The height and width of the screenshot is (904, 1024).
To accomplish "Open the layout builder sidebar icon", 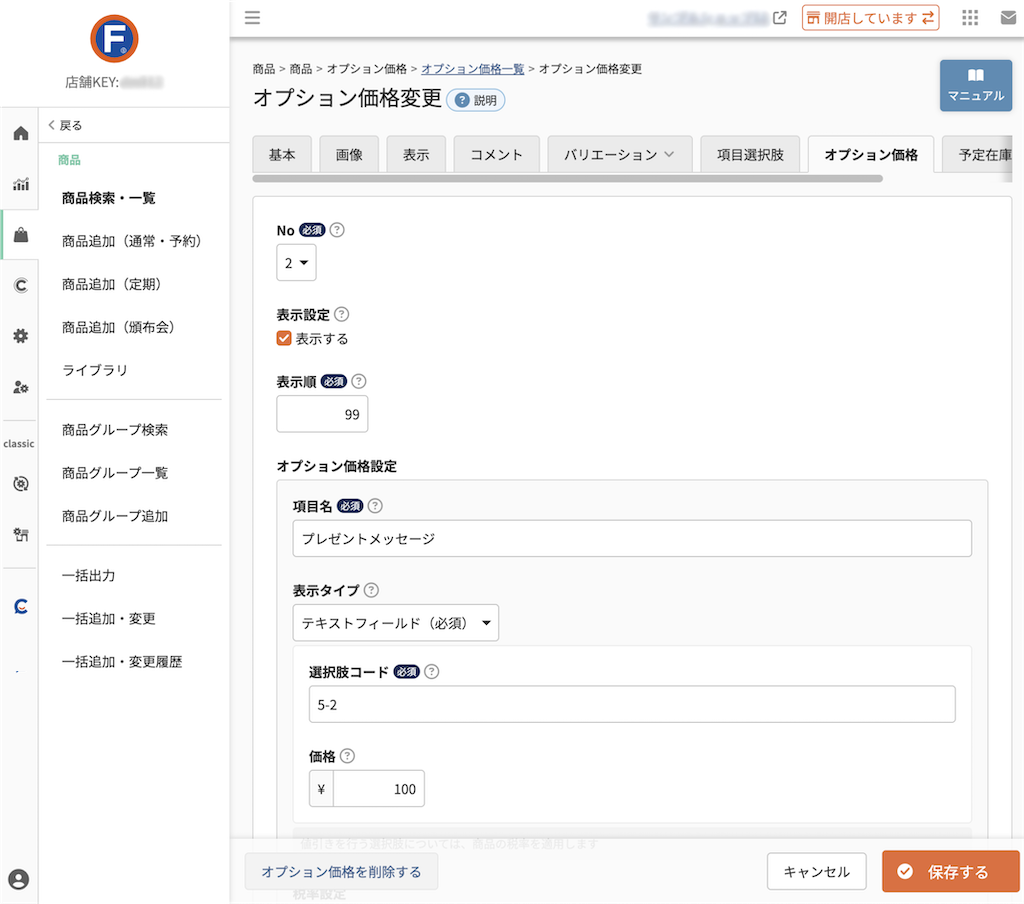I will pyautogui.click(x=21, y=535).
